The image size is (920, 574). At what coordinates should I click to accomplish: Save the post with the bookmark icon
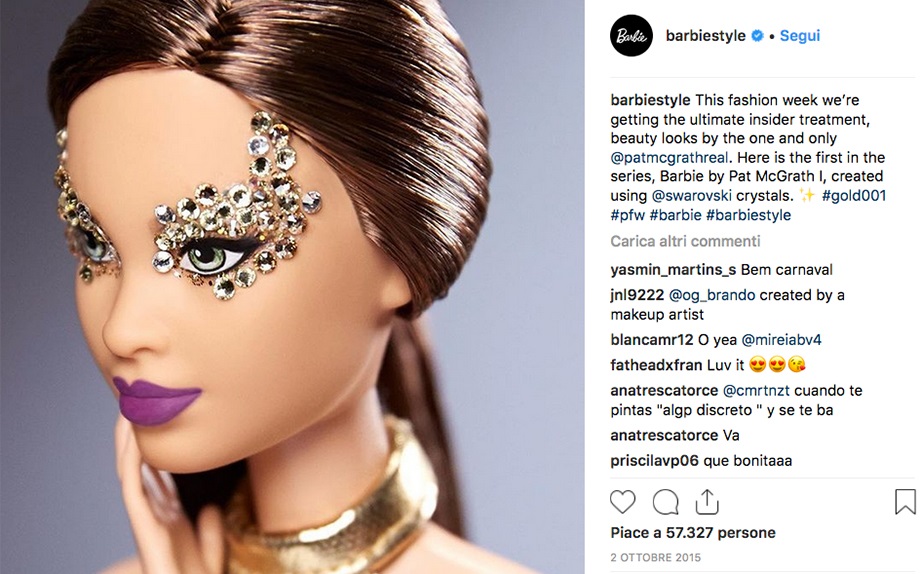tap(905, 502)
